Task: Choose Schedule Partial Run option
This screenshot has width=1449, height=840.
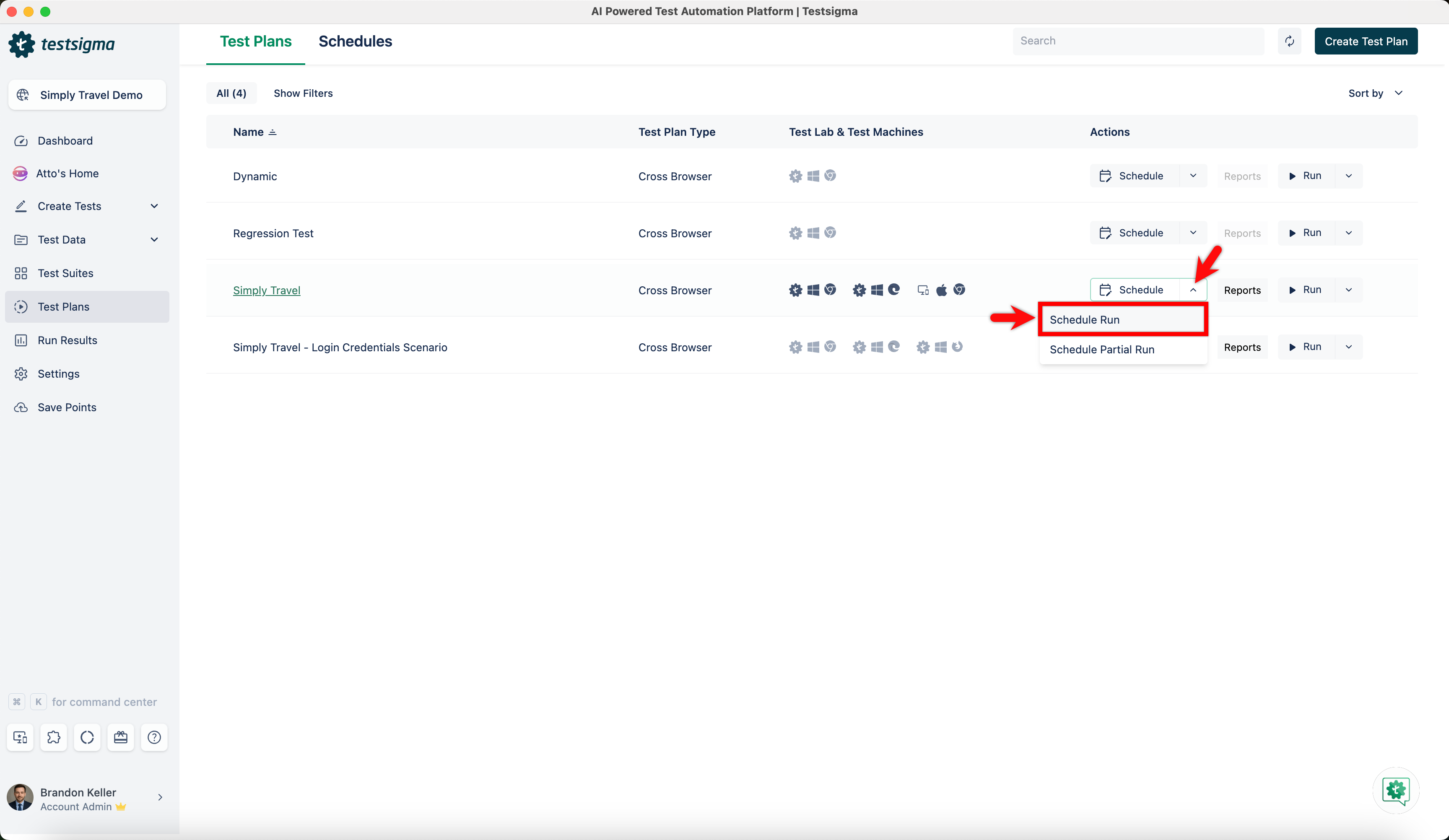Action: pos(1123,350)
